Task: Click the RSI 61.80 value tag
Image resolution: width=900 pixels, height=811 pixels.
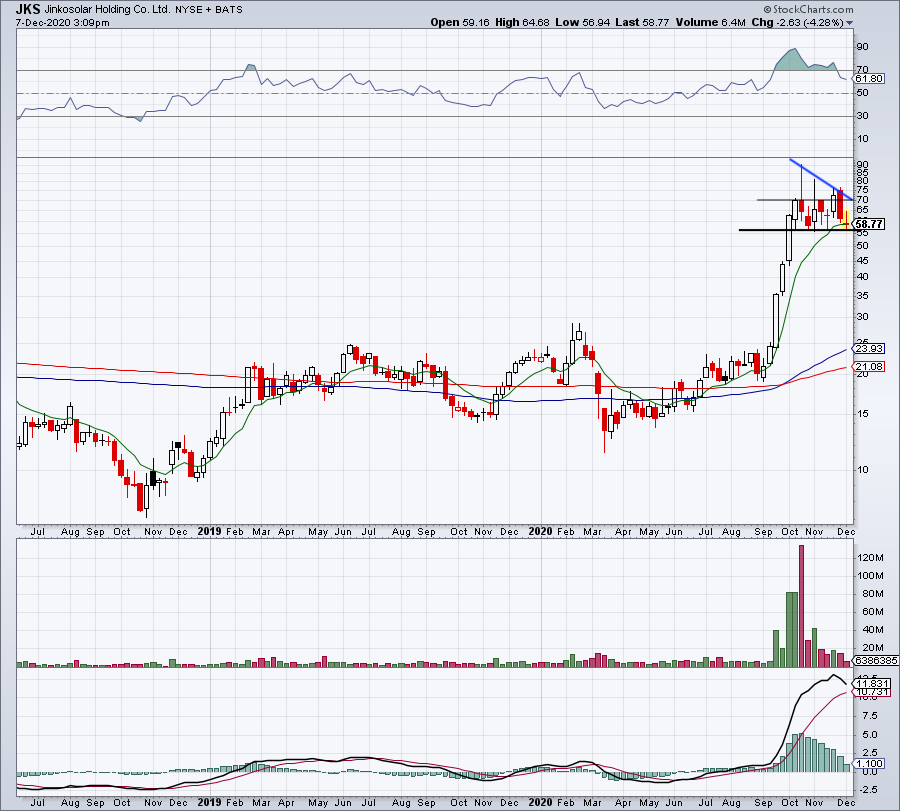Action: (868, 79)
